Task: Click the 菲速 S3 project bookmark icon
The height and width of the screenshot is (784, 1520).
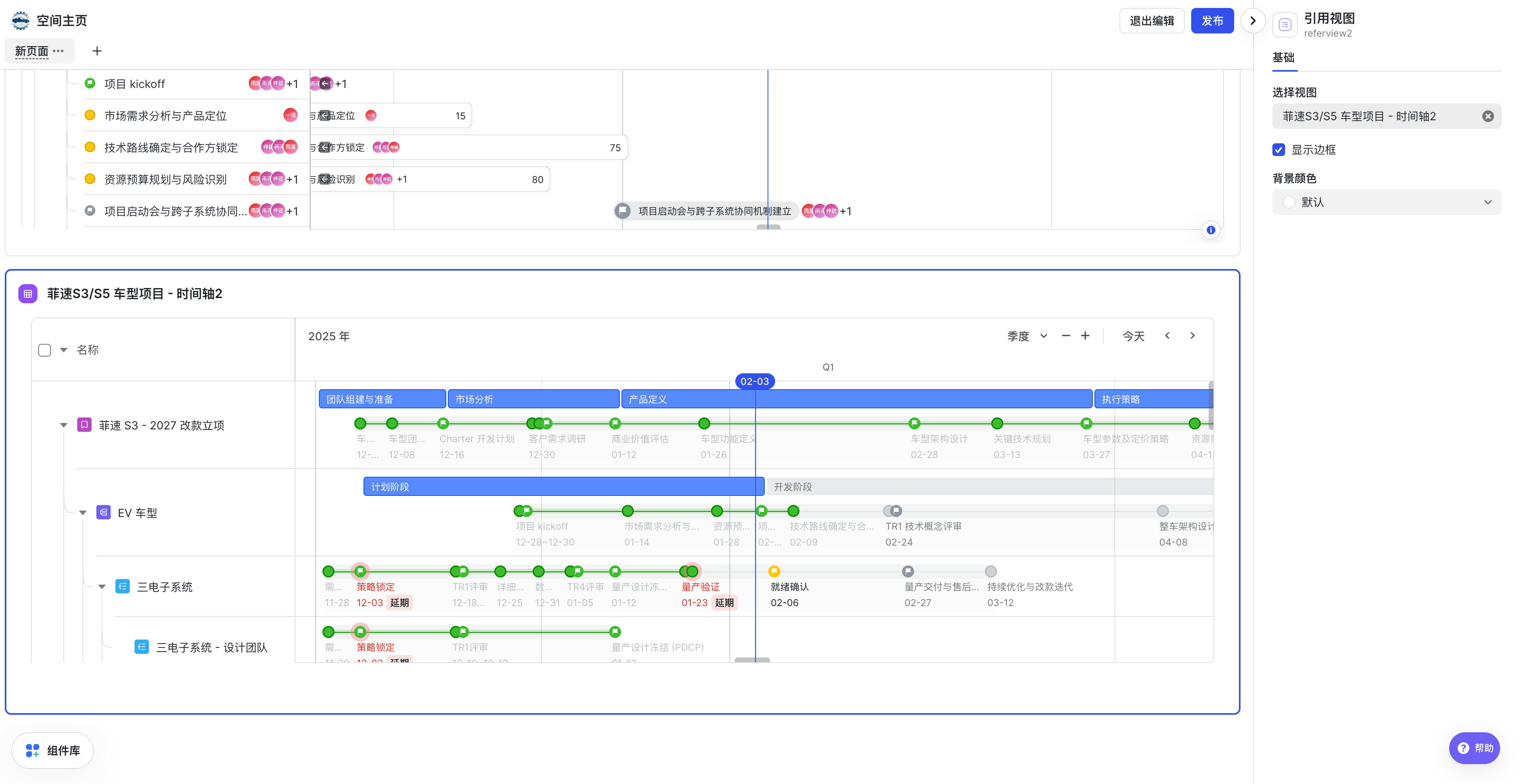Action: point(84,425)
